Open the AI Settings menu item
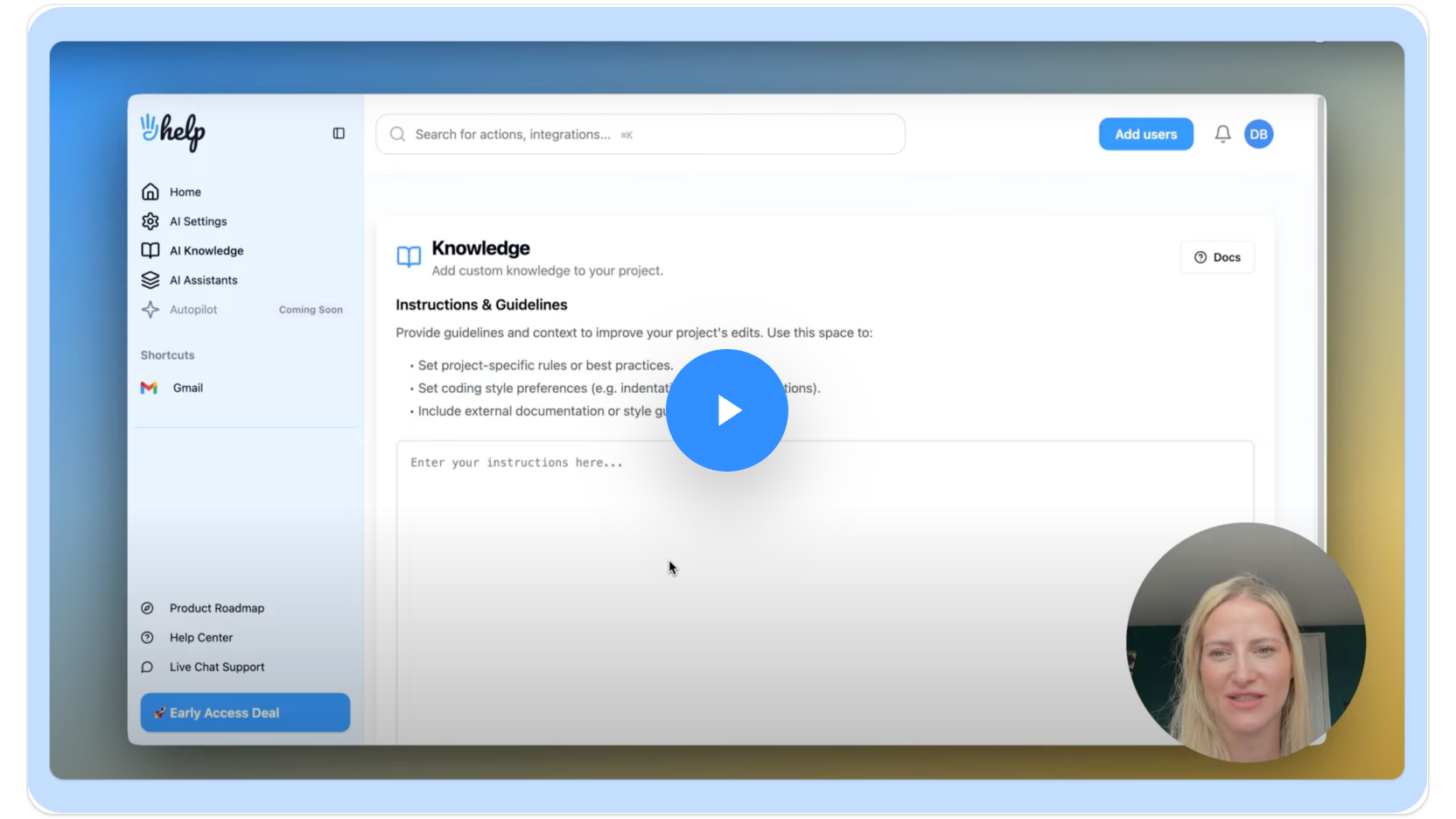Viewport: 1456px width, 819px height. pyautogui.click(x=199, y=221)
